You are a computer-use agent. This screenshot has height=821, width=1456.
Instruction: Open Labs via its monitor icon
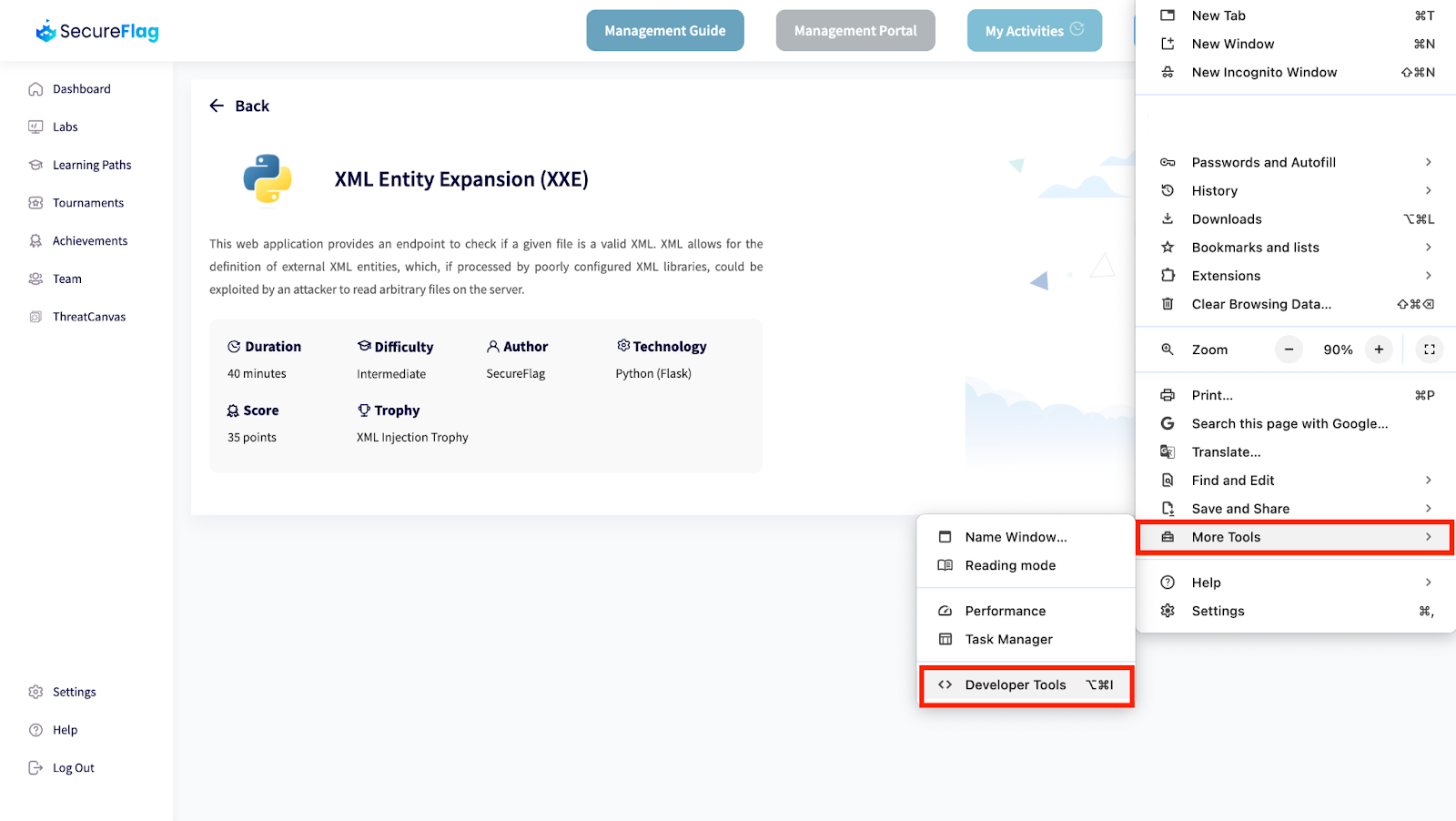(x=35, y=127)
